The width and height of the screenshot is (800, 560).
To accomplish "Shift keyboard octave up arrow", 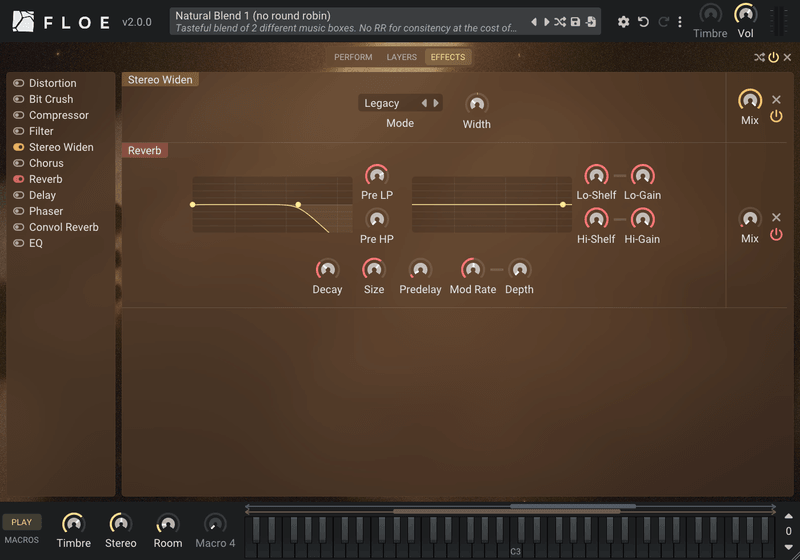I will tap(788, 516).
